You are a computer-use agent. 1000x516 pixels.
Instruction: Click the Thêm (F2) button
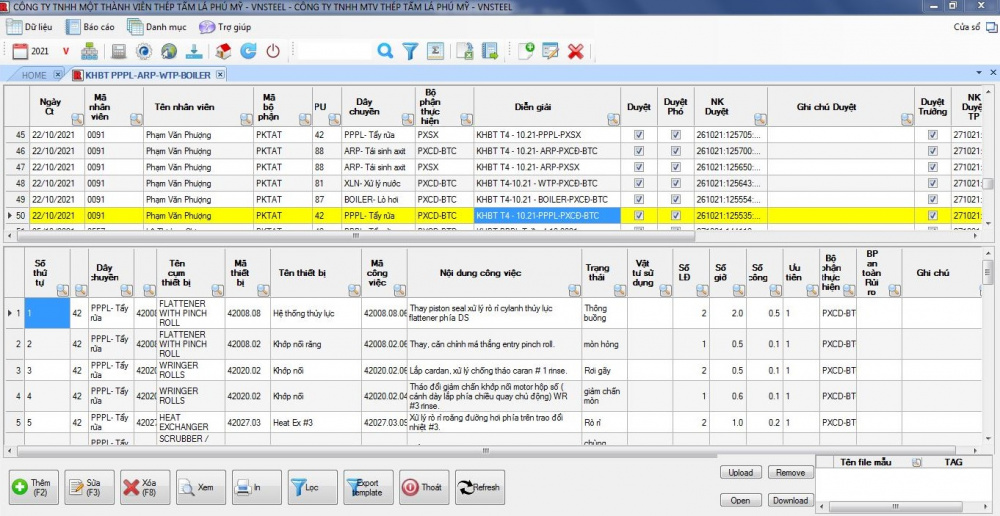tap(34, 487)
